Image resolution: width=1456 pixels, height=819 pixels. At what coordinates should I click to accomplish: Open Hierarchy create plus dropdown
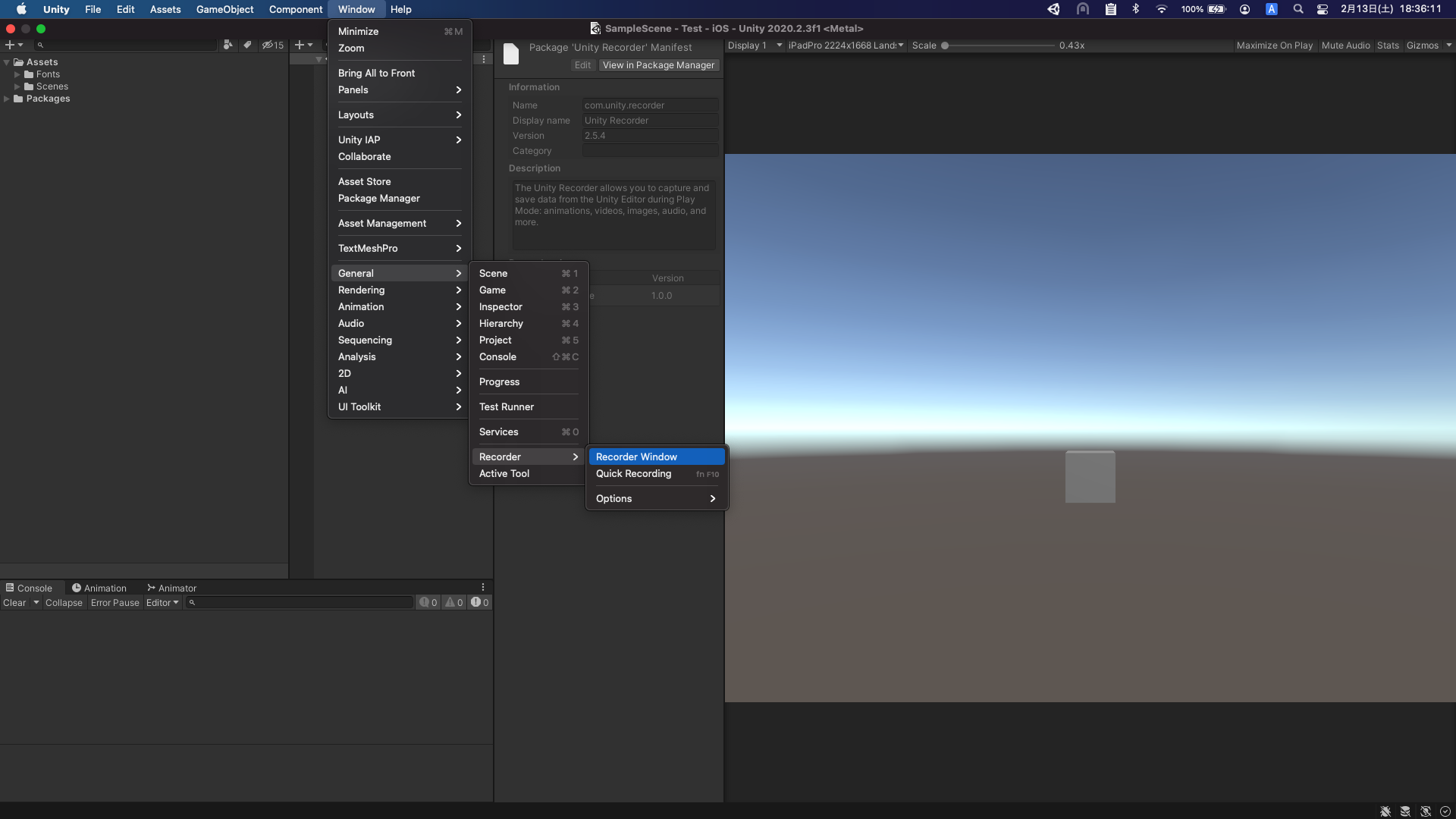pyautogui.click(x=304, y=45)
